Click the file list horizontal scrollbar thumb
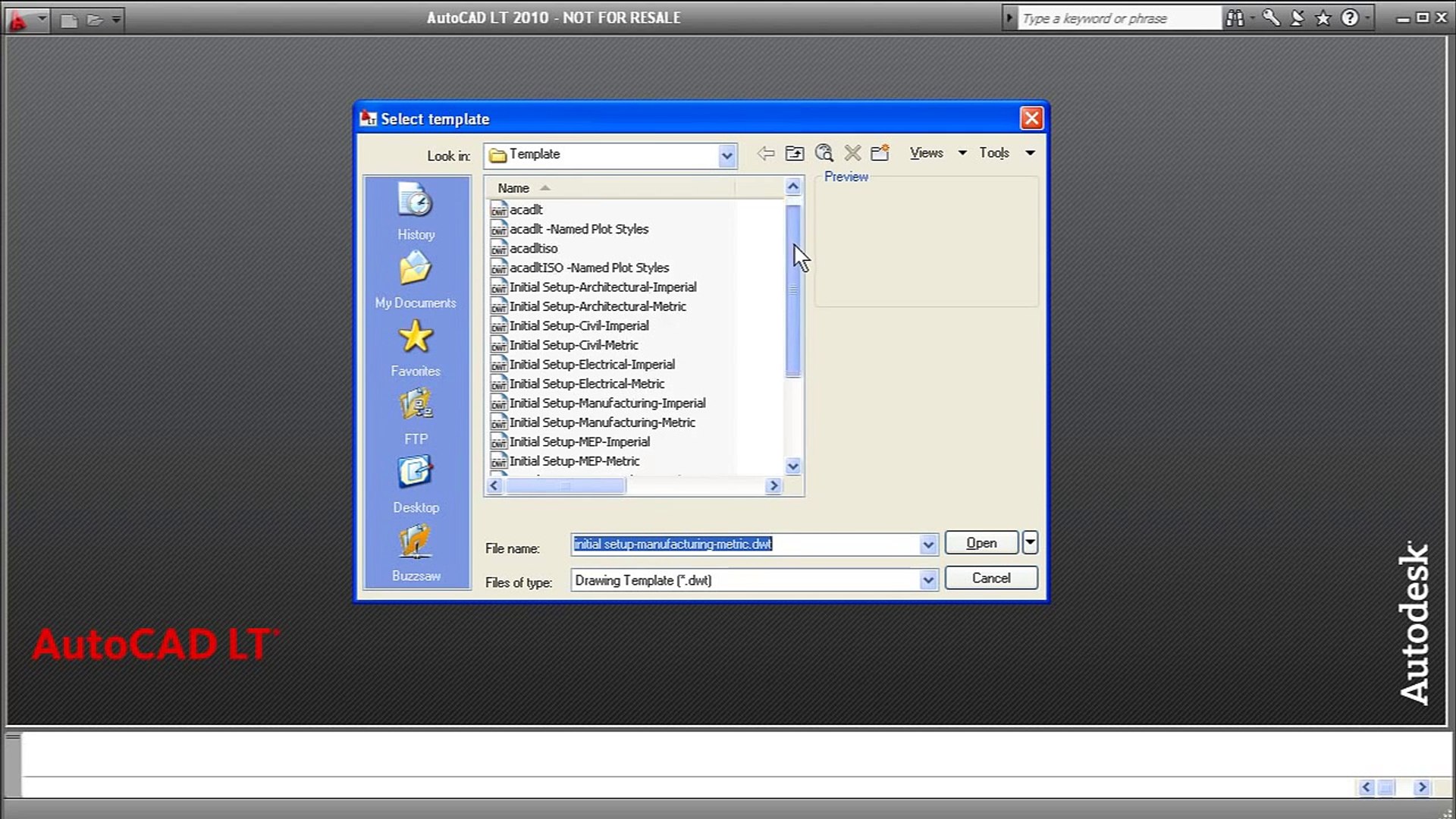The width and height of the screenshot is (1456, 819). coord(566,485)
